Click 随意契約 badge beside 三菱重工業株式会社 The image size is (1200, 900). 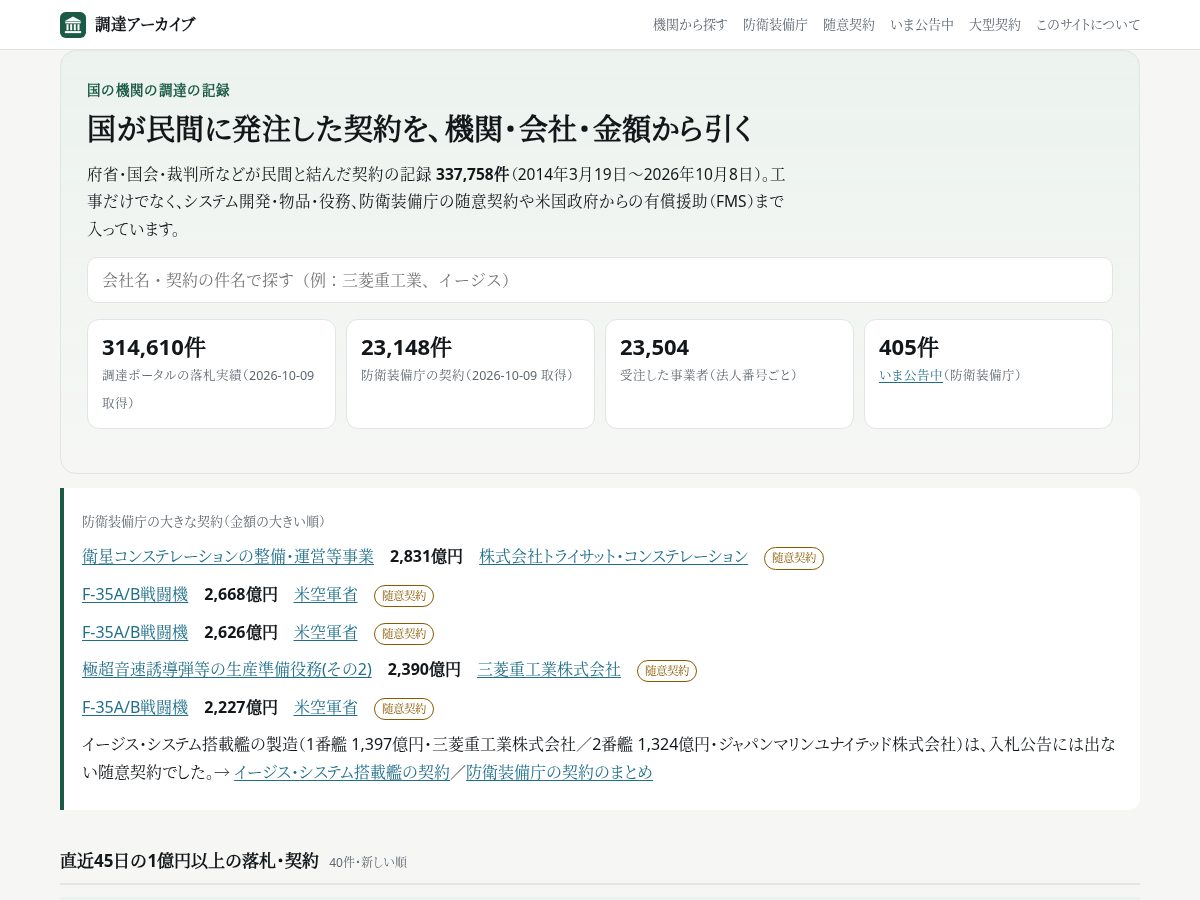[667, 671]
